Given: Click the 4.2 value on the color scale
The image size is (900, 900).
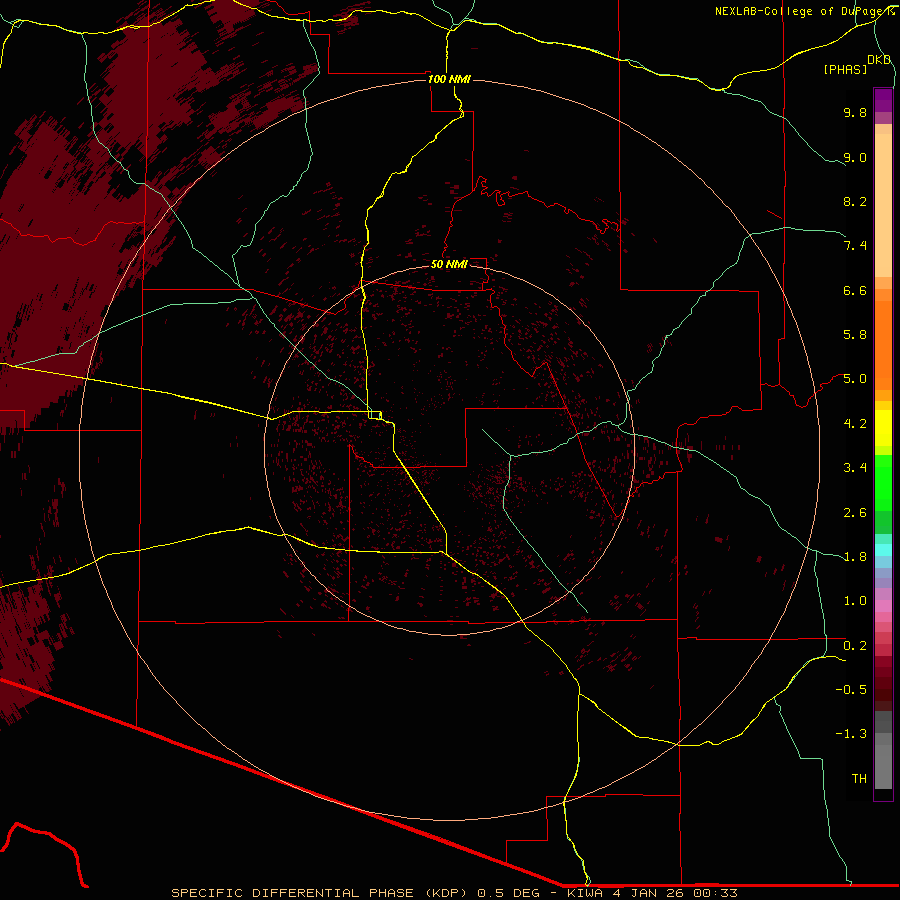Looking at the screenshot, I should point(855,424).
